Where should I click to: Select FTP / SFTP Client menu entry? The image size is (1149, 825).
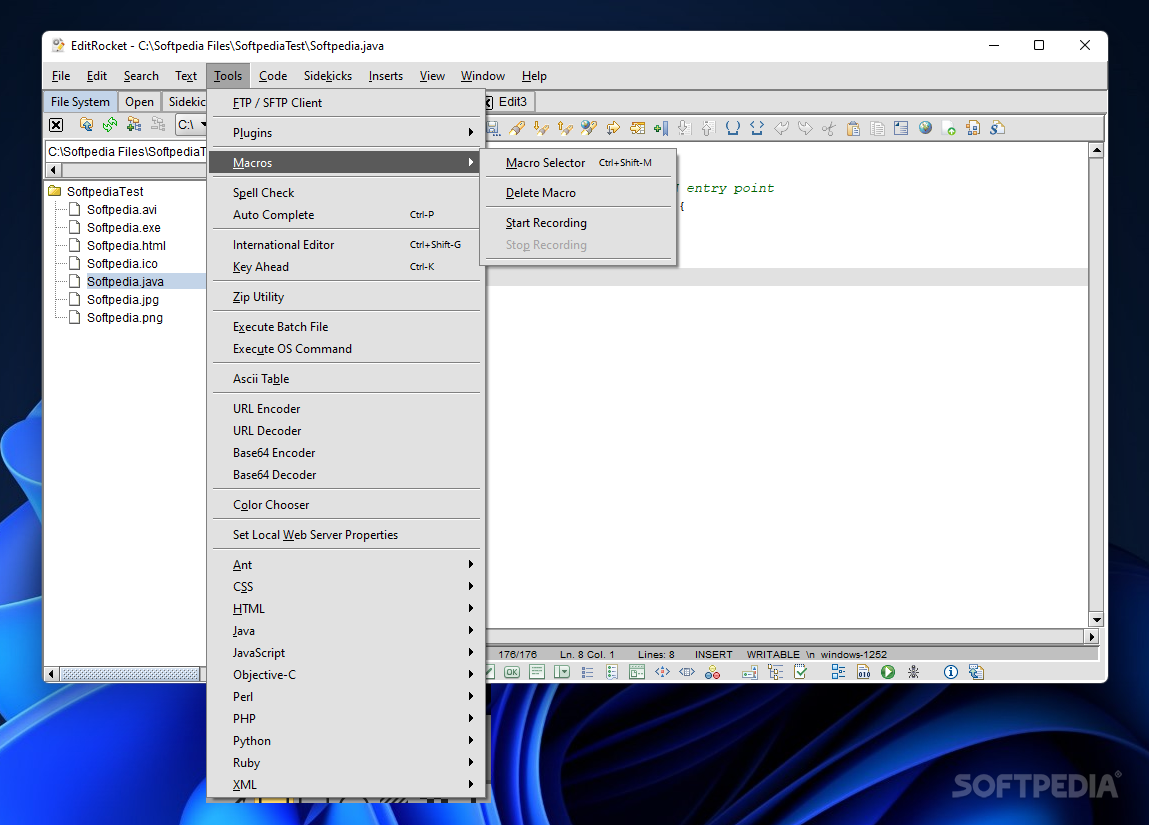344,103
